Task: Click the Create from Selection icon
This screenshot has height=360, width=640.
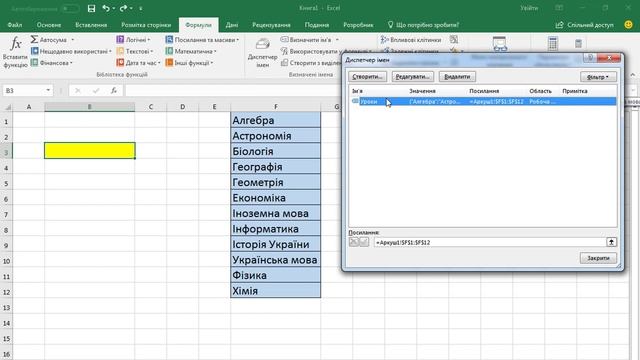Action: [284, 62]
